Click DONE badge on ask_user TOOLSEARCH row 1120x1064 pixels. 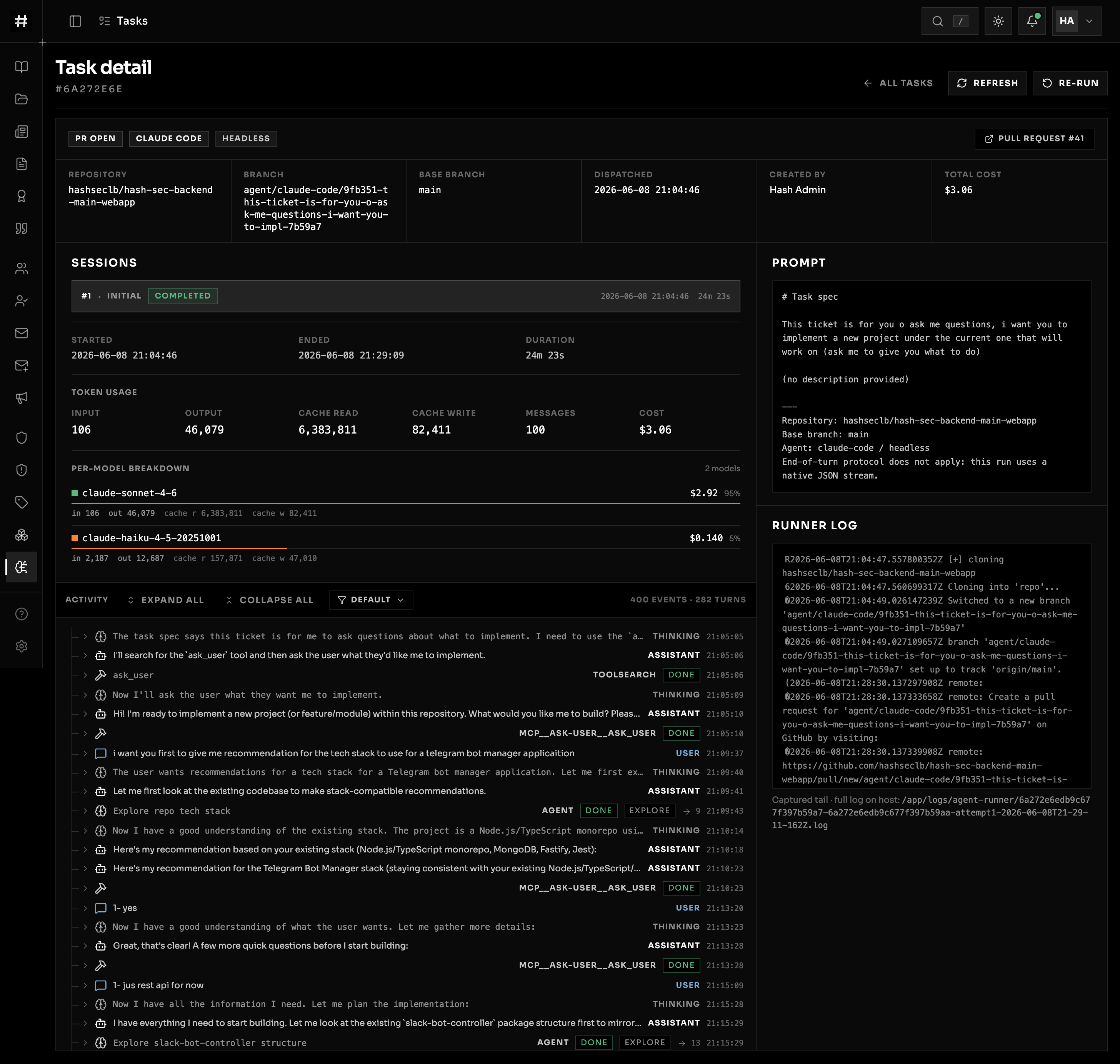pos(681,675)
